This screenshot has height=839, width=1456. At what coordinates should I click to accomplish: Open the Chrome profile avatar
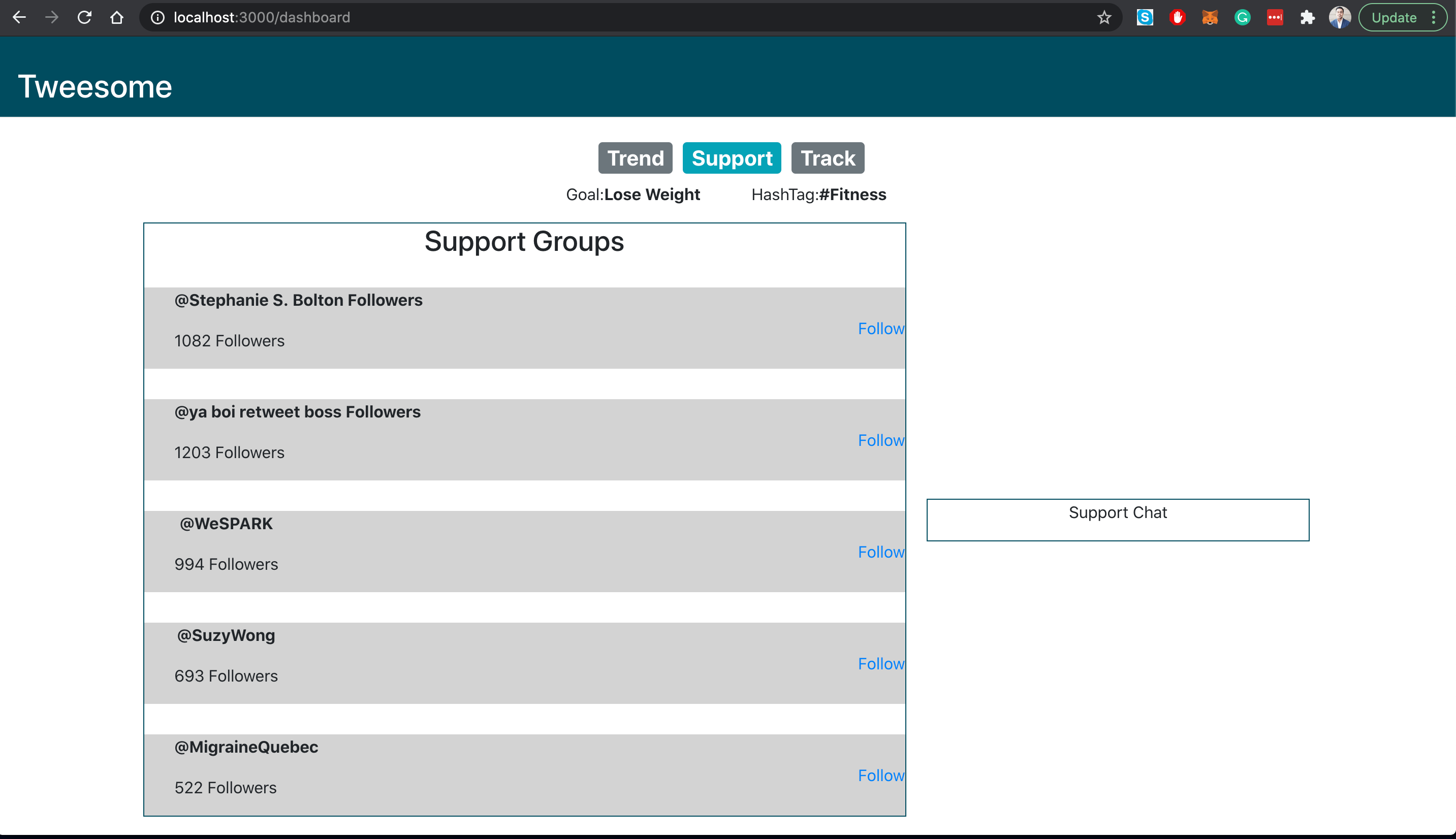pos(1340,17)
